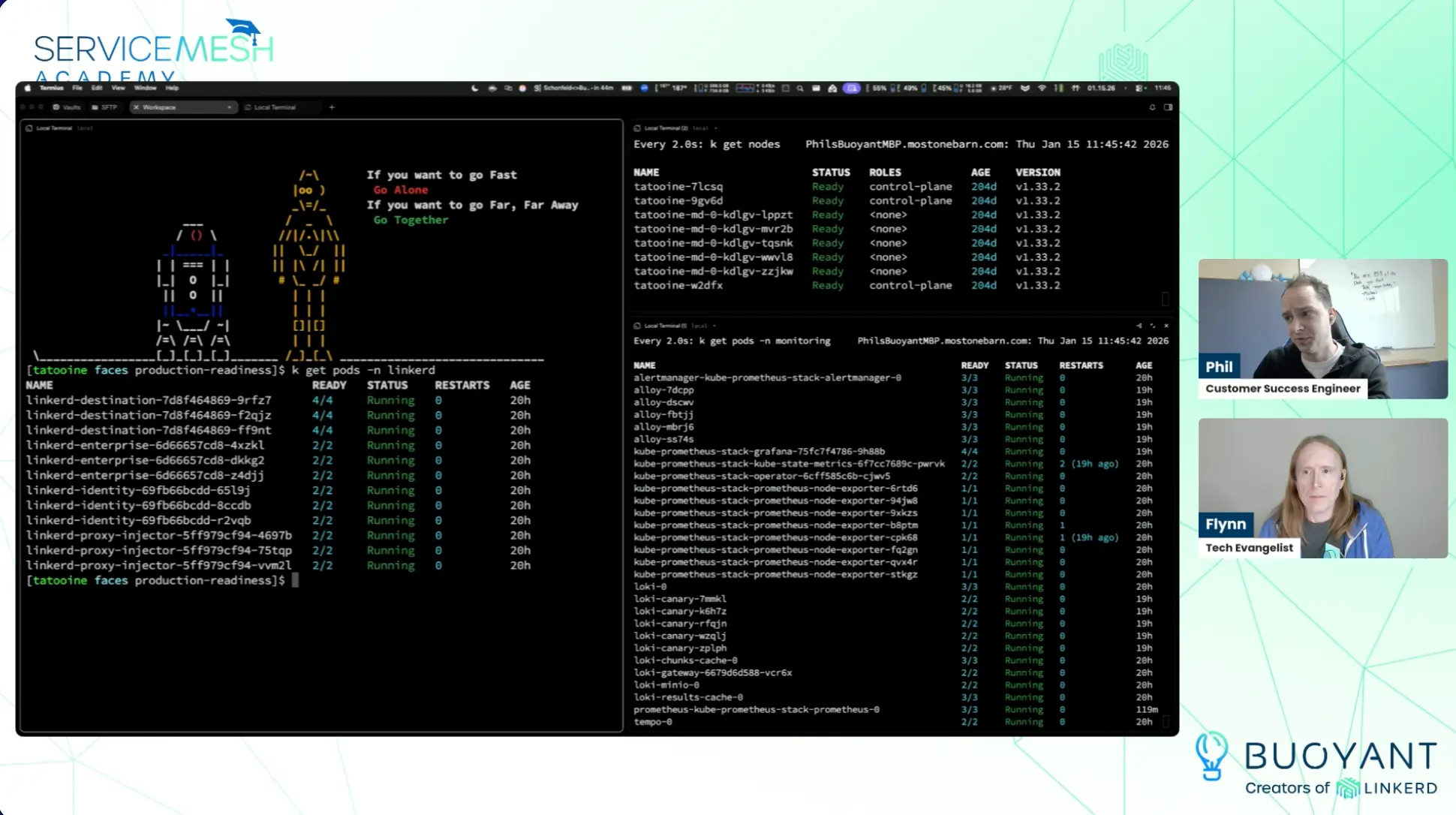This screenshot has height=815, width=1456.
Task: Expand monitoring pane header dropdown arrow
Action: coord(714,326)
